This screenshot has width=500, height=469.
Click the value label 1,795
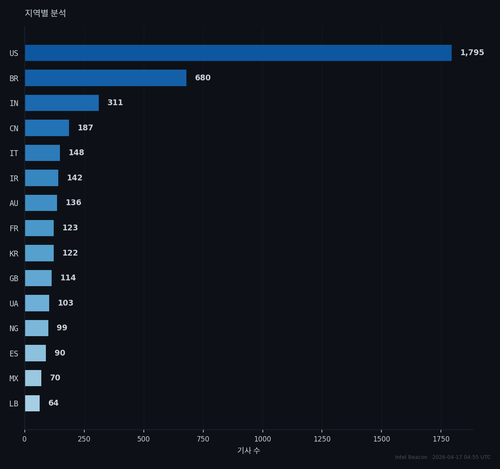[x=472, y=53]
